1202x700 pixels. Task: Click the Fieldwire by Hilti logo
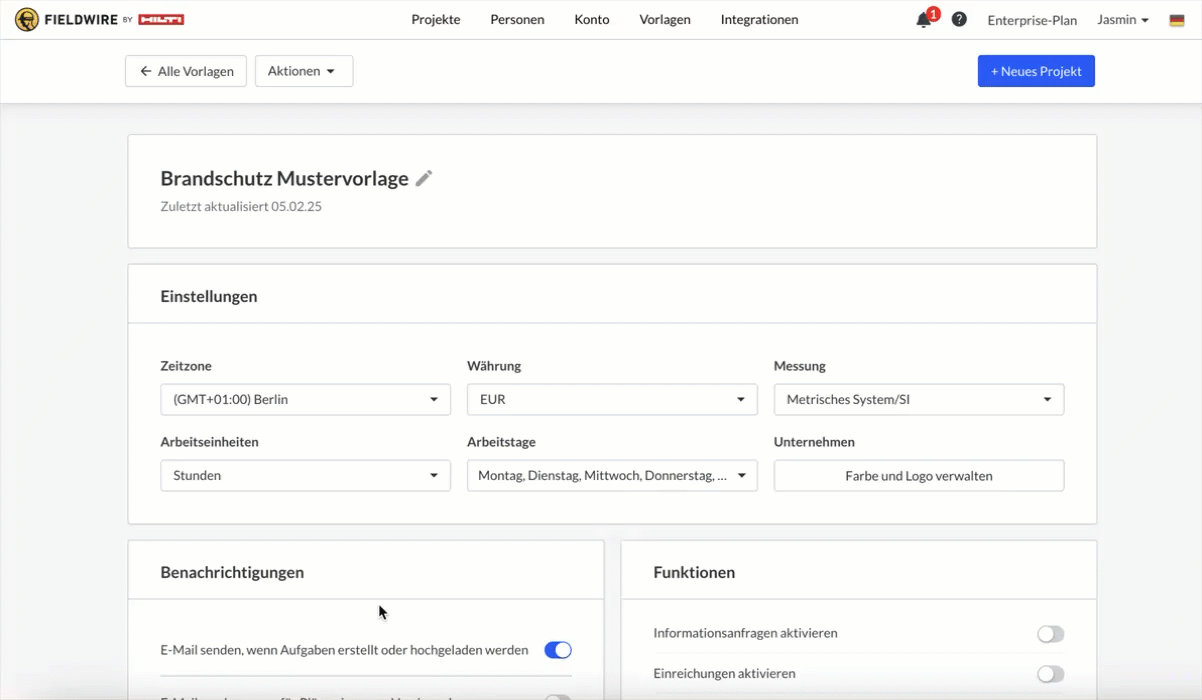[x=99, y=19]
